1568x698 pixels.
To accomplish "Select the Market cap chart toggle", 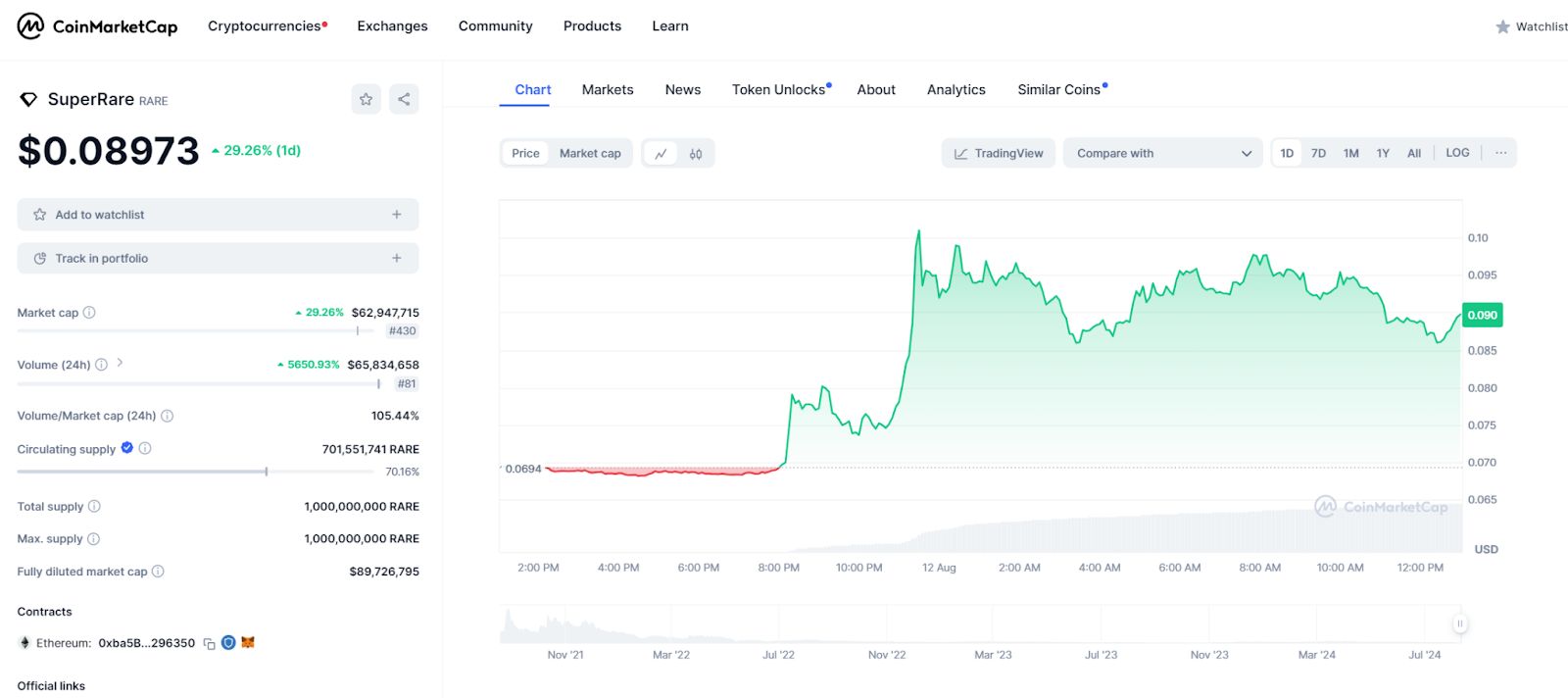I will point(590,154).
